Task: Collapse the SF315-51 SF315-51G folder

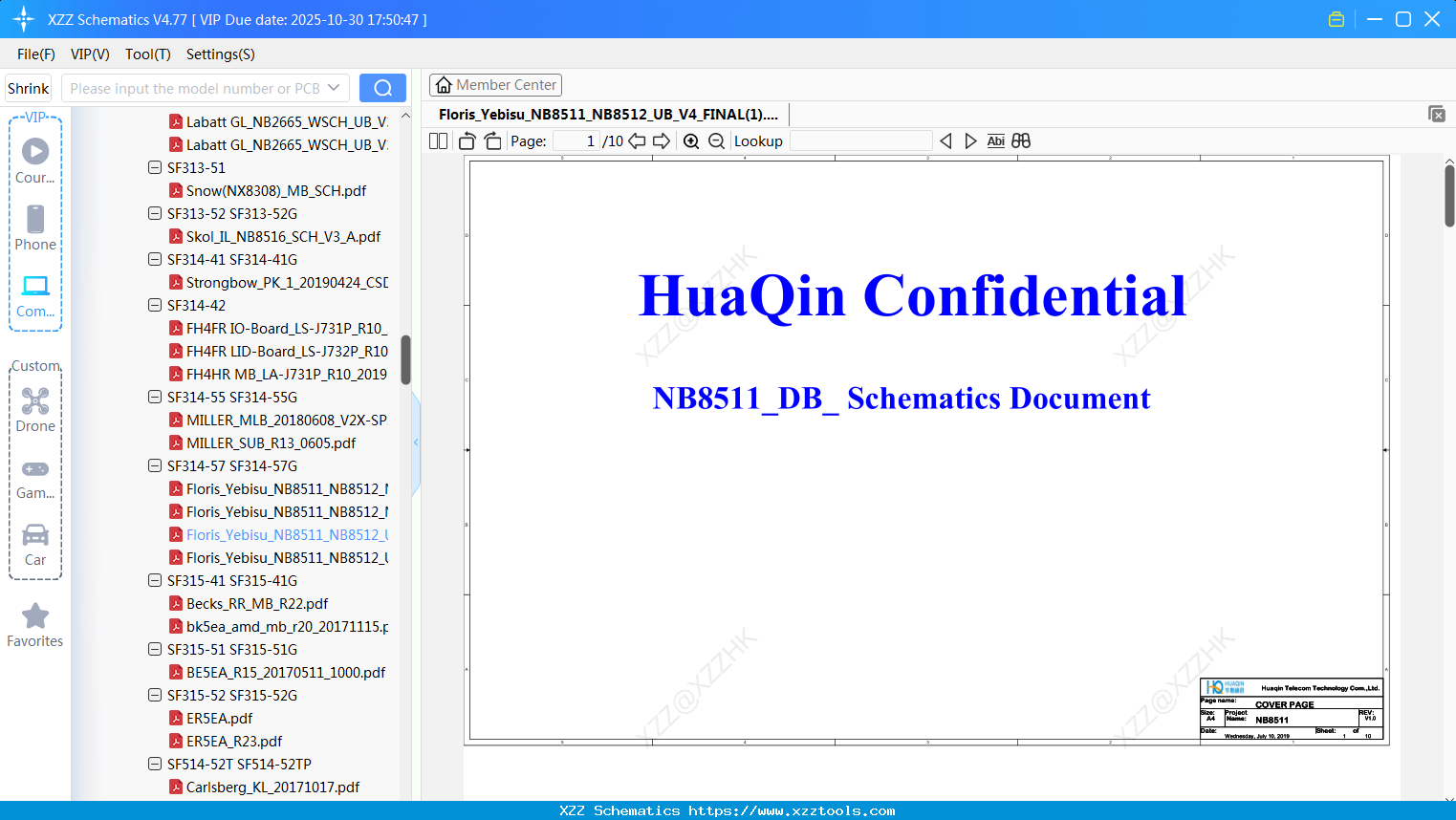Action: pyautogui.click(x=155, y=649)
